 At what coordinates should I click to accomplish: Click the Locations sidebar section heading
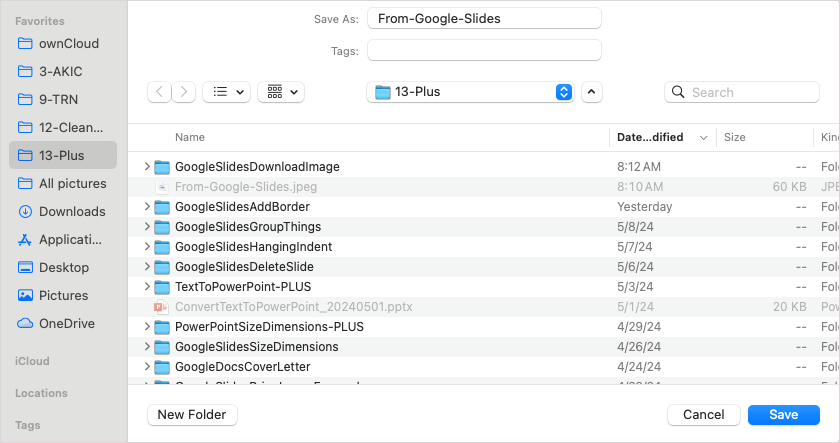41,393
